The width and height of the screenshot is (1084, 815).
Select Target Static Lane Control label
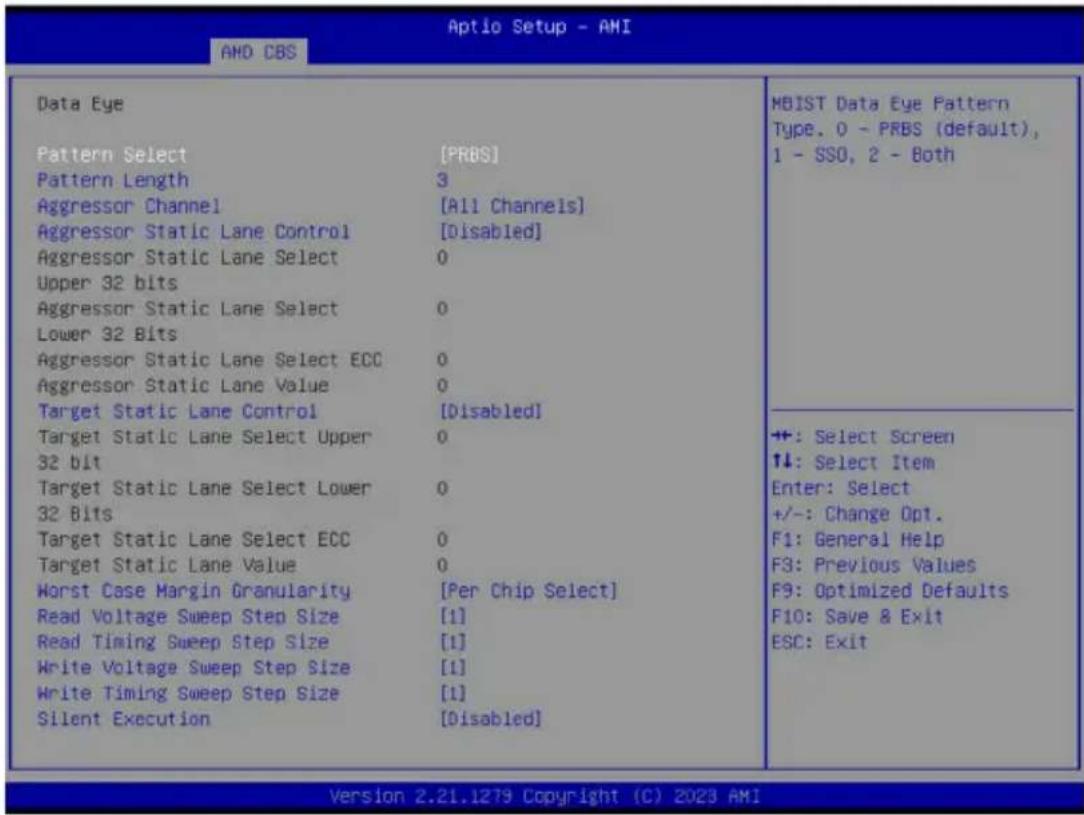coord(177,411)
